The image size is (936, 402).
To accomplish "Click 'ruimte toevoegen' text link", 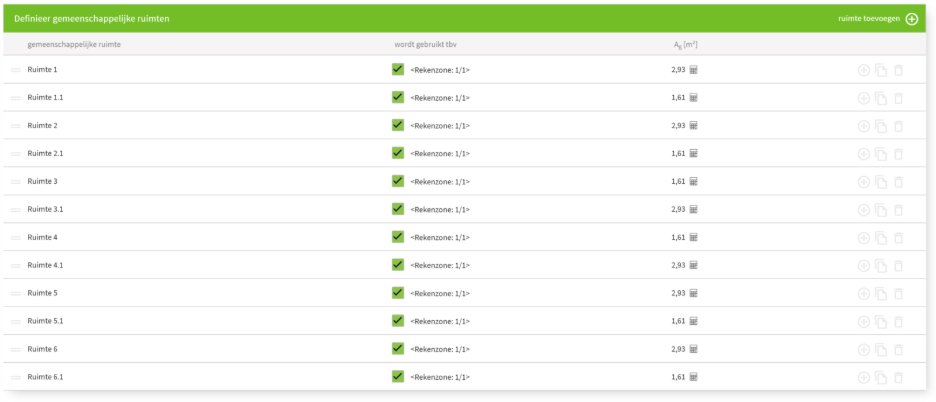I will tap(868, 19).
